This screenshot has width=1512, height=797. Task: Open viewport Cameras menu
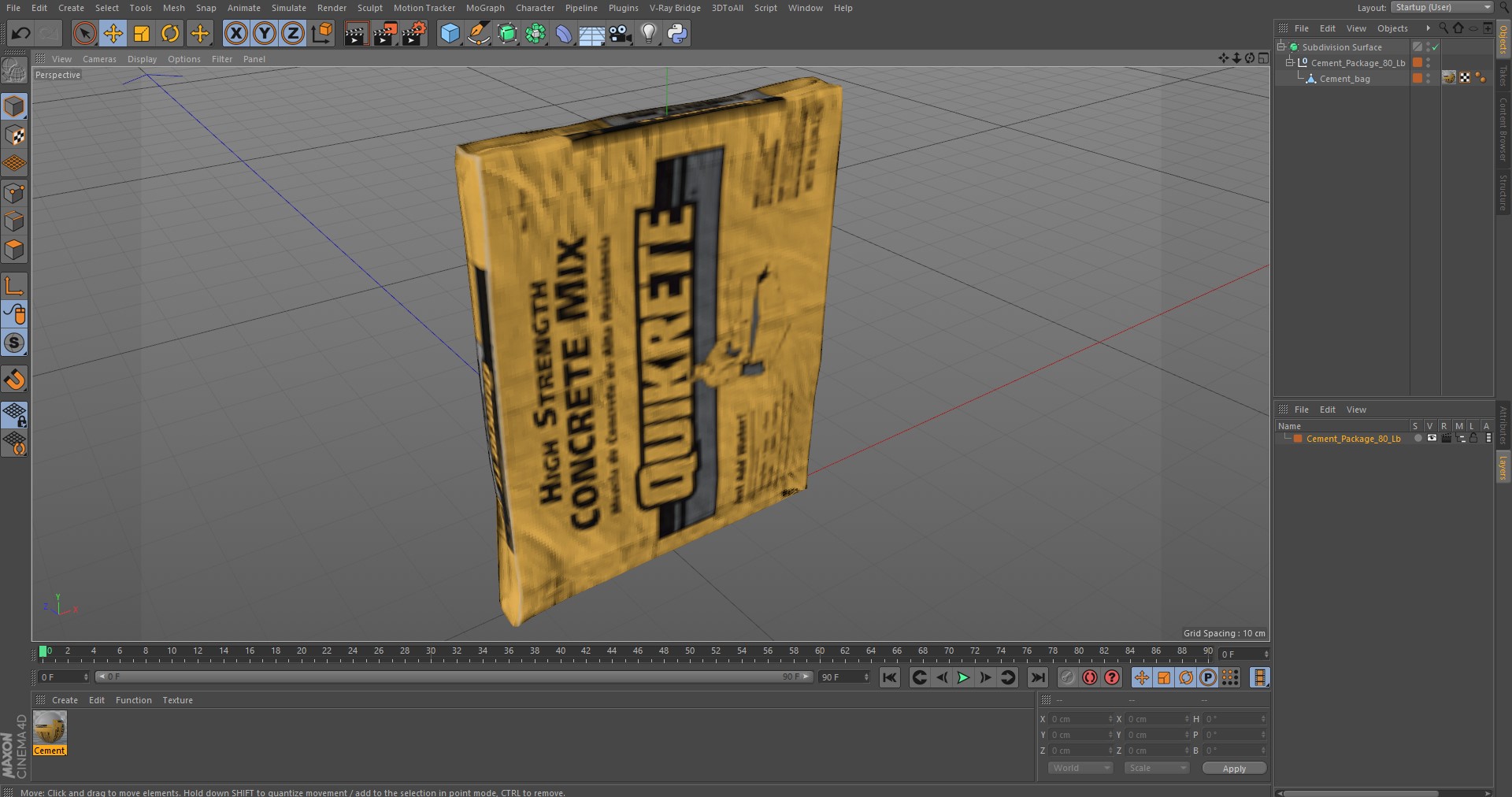pyautogui.click(x=99, y=59)
